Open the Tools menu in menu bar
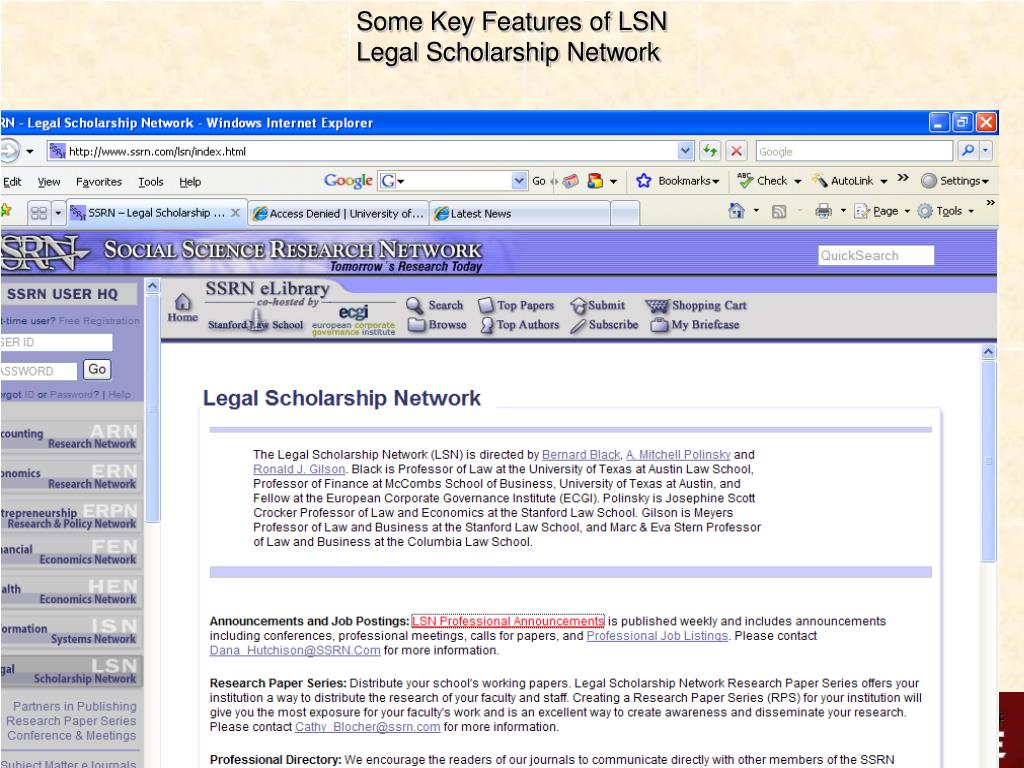Image resolution: width=1024 pixels, height=768 pixels. coord(151,182)
